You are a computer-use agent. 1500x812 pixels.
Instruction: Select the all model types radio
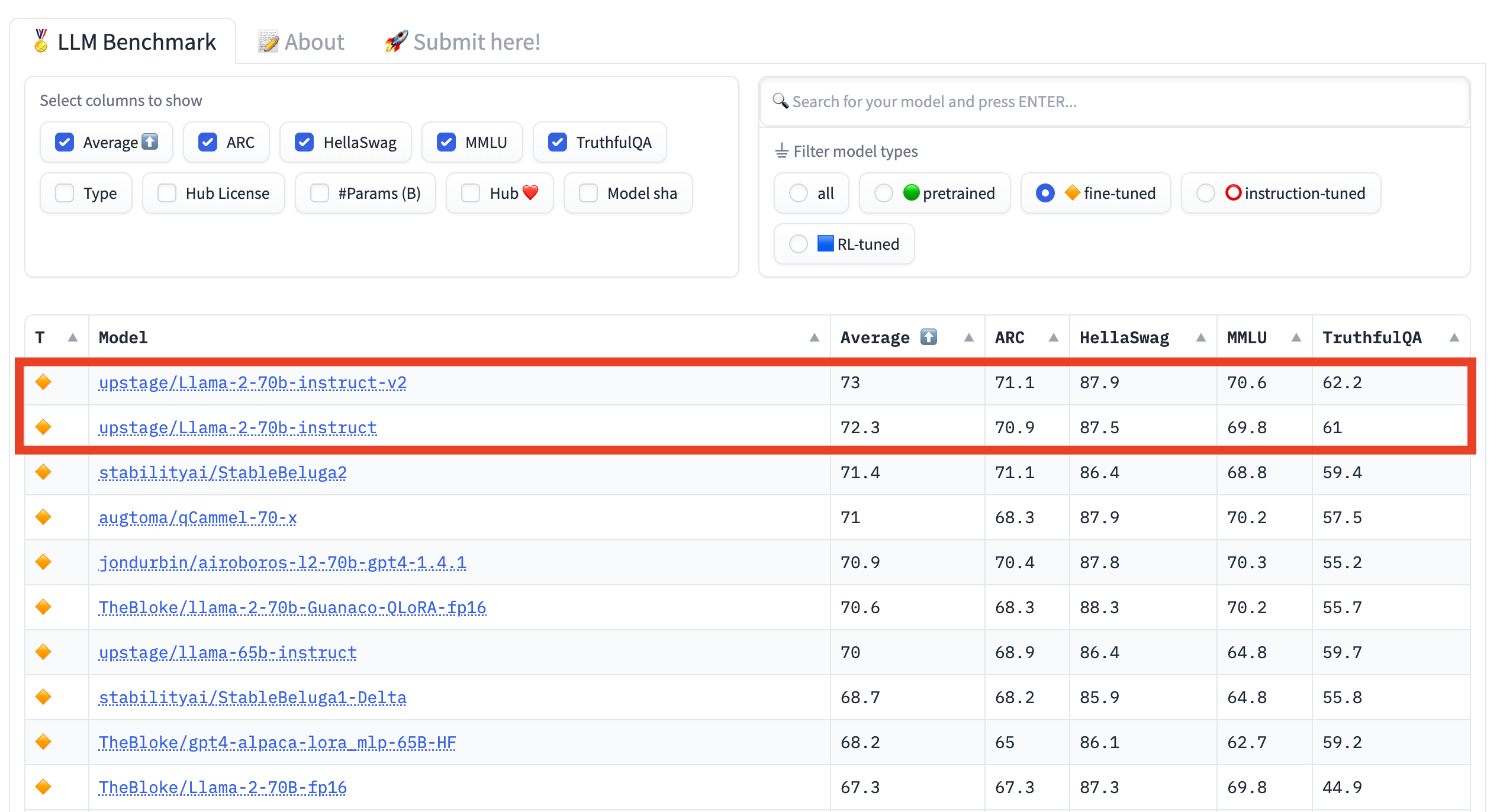click(799, 193)
